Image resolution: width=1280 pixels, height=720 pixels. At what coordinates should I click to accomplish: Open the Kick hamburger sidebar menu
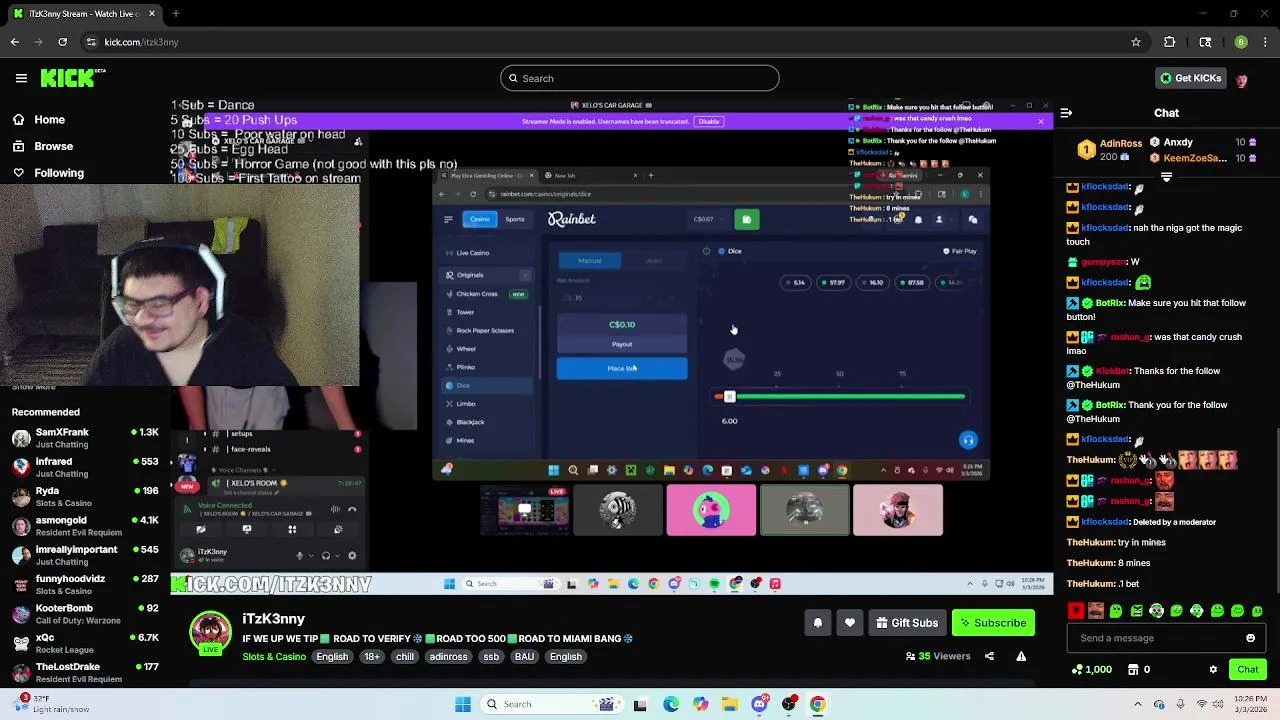point(21,78)
